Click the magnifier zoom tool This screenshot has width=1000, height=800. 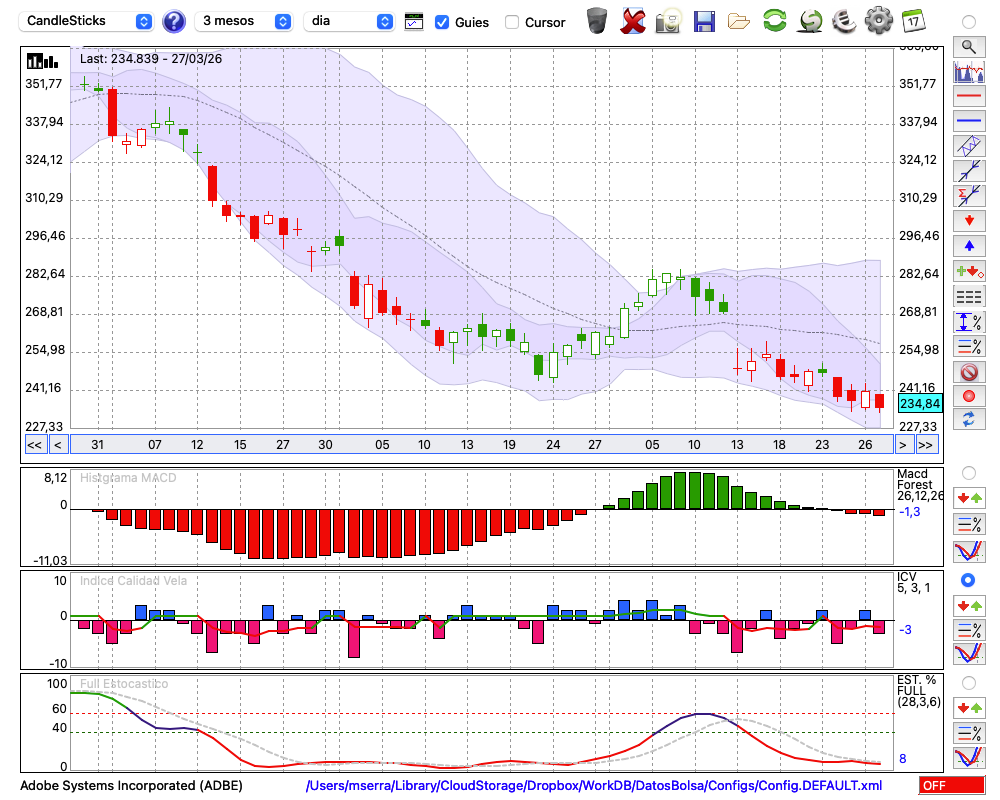(968, 46)
